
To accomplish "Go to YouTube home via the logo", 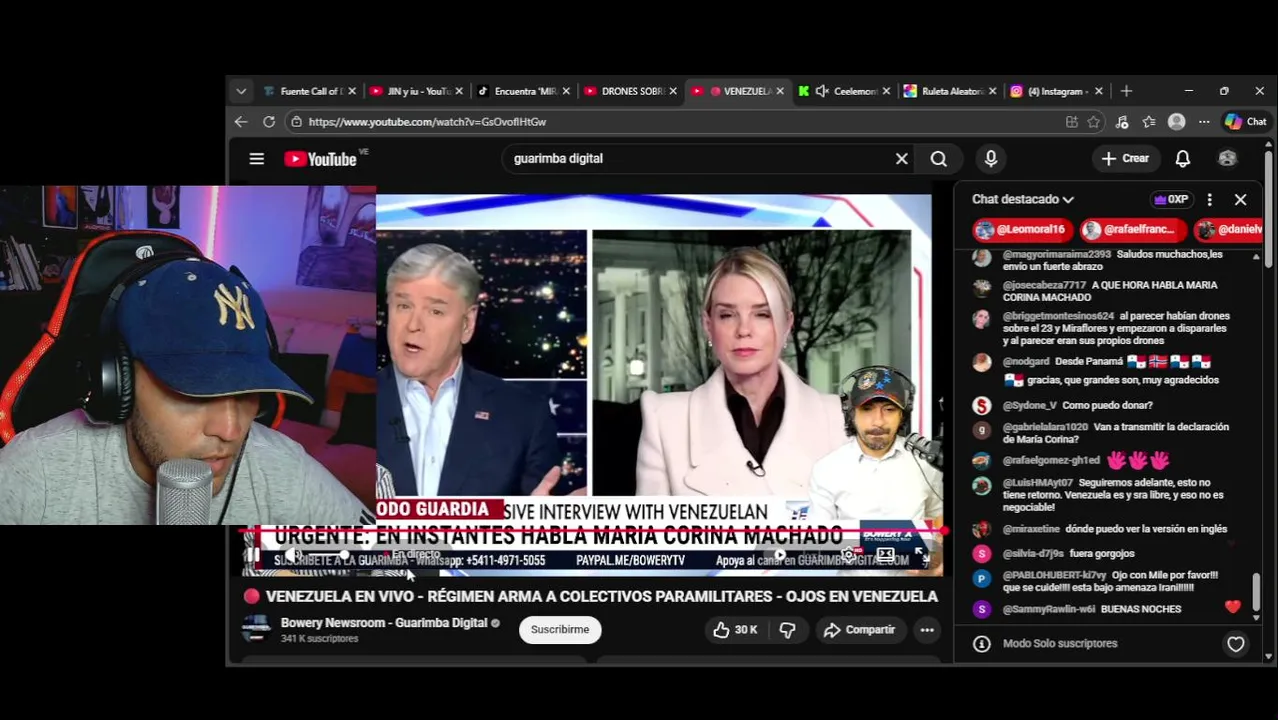I will [x=320, y=159].
